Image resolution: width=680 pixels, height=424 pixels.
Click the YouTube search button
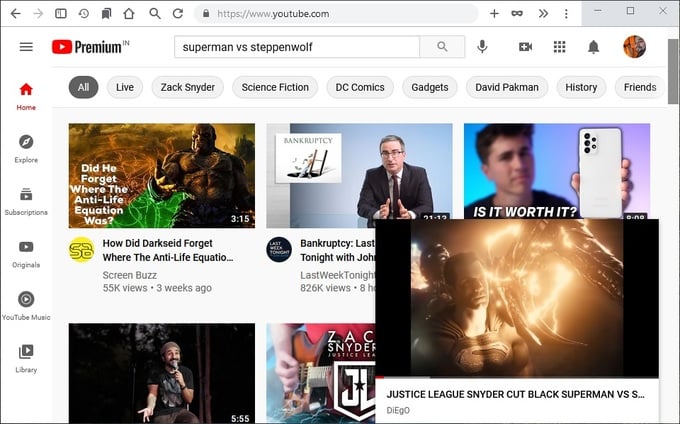[x=442, y=47]
